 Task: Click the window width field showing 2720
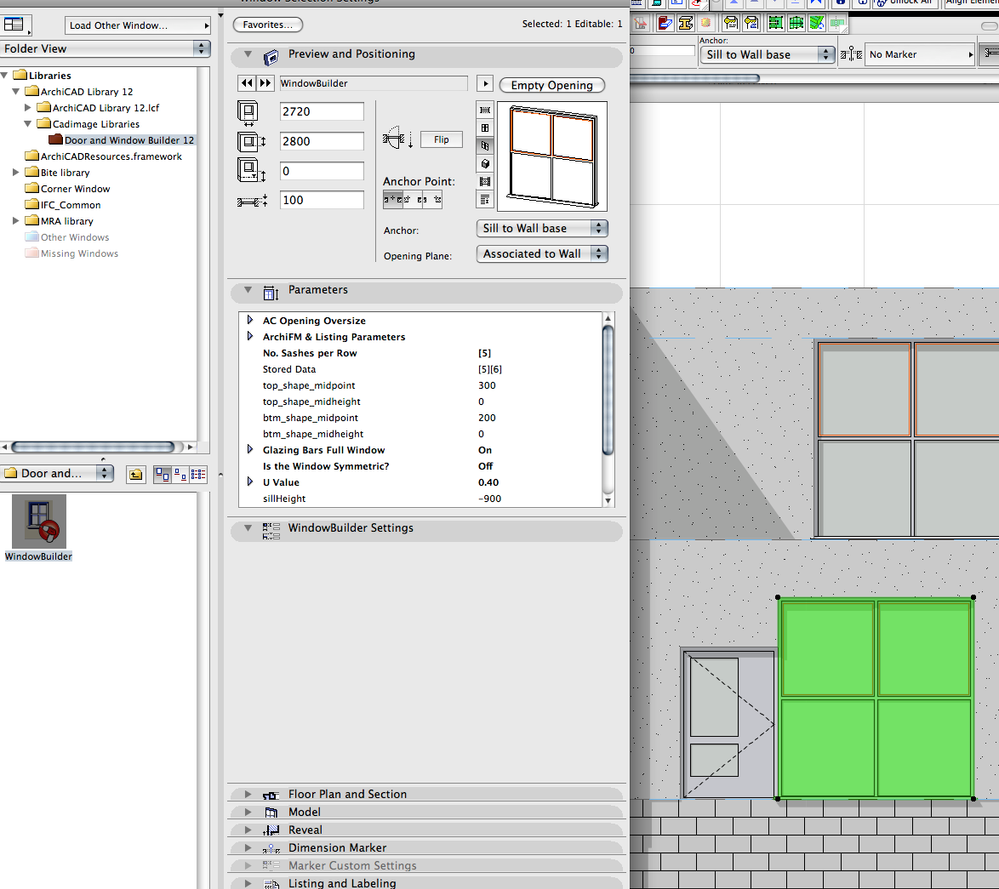(x=321, y=112)
